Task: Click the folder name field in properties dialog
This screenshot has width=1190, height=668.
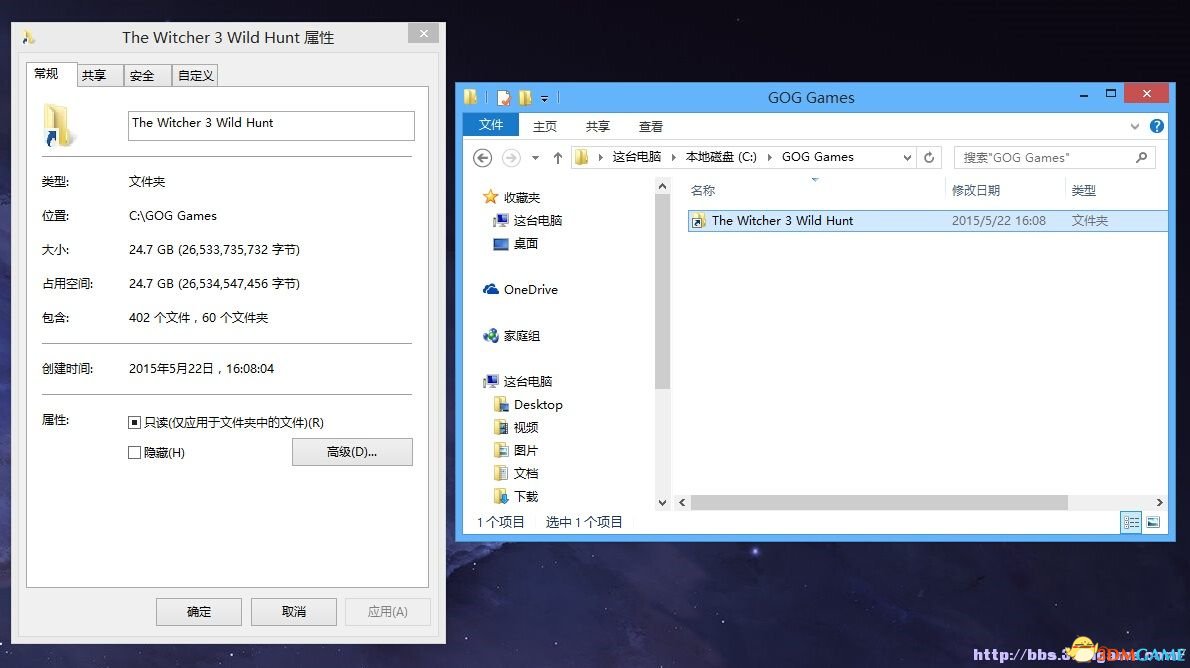Action: [x=271, y=126]
